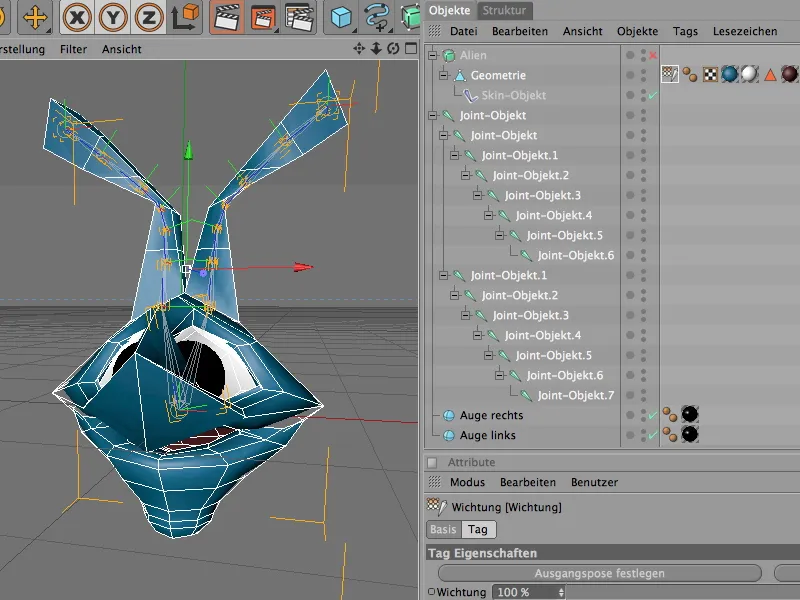Open Bearbeiten menu in the object manager
800x600 pixels.
click(520, 31)
